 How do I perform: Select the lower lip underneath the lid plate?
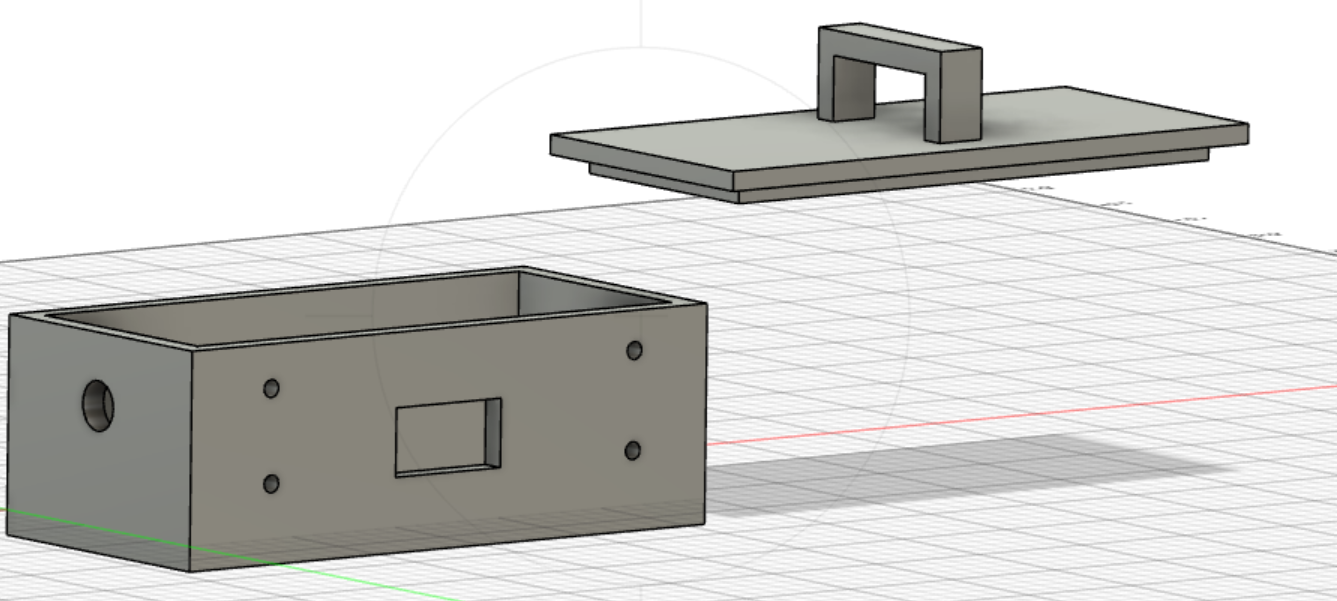(900, 176)
